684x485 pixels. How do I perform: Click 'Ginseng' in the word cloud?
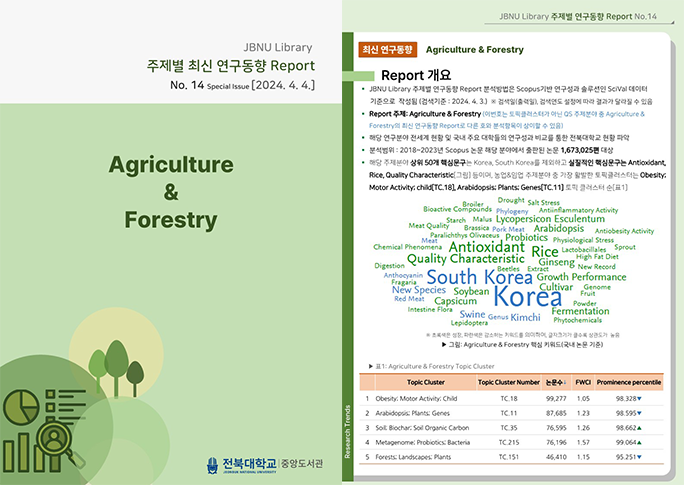coord(556,262)
